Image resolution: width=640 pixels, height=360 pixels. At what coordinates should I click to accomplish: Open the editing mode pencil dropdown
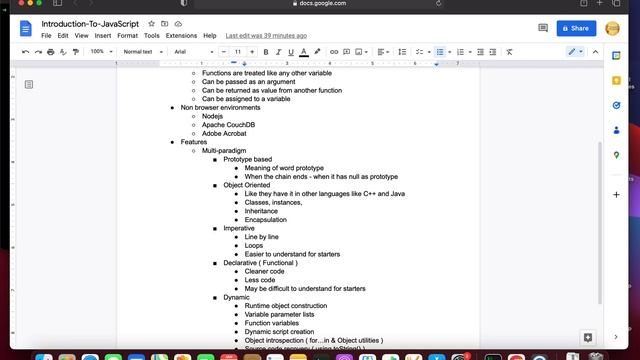576,51
